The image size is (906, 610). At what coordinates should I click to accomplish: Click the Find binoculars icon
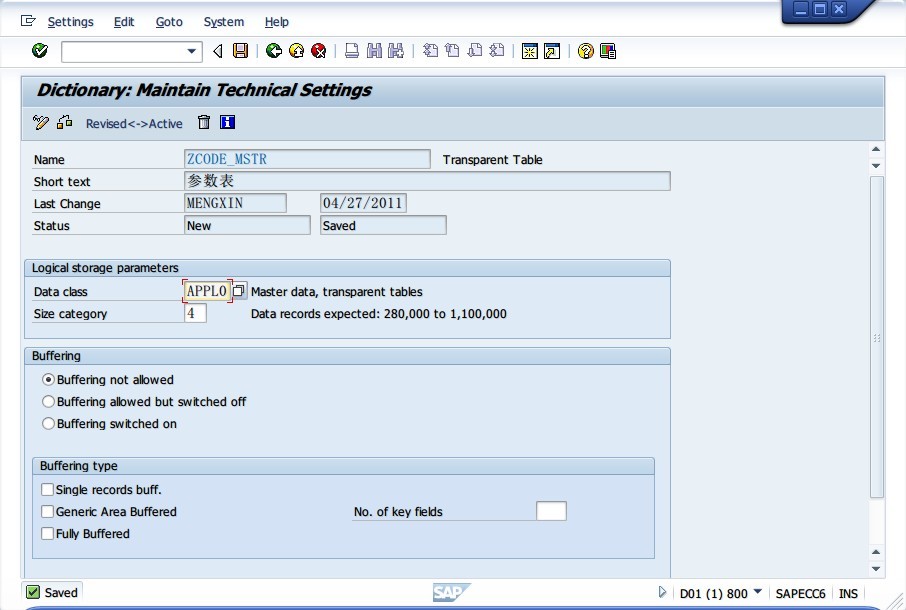click(x=374, y=51)
